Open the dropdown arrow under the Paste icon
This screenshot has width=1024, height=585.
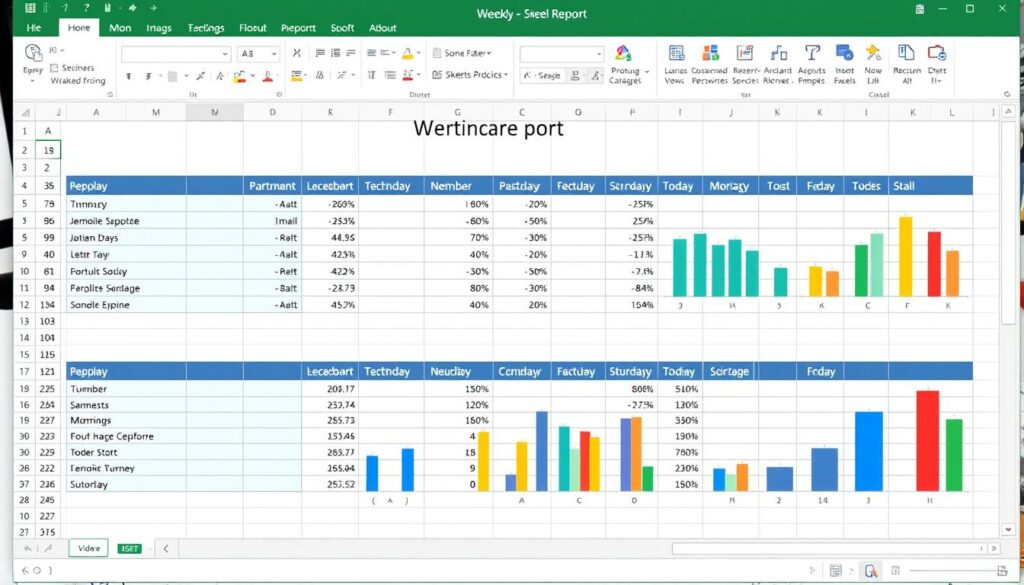32,82
